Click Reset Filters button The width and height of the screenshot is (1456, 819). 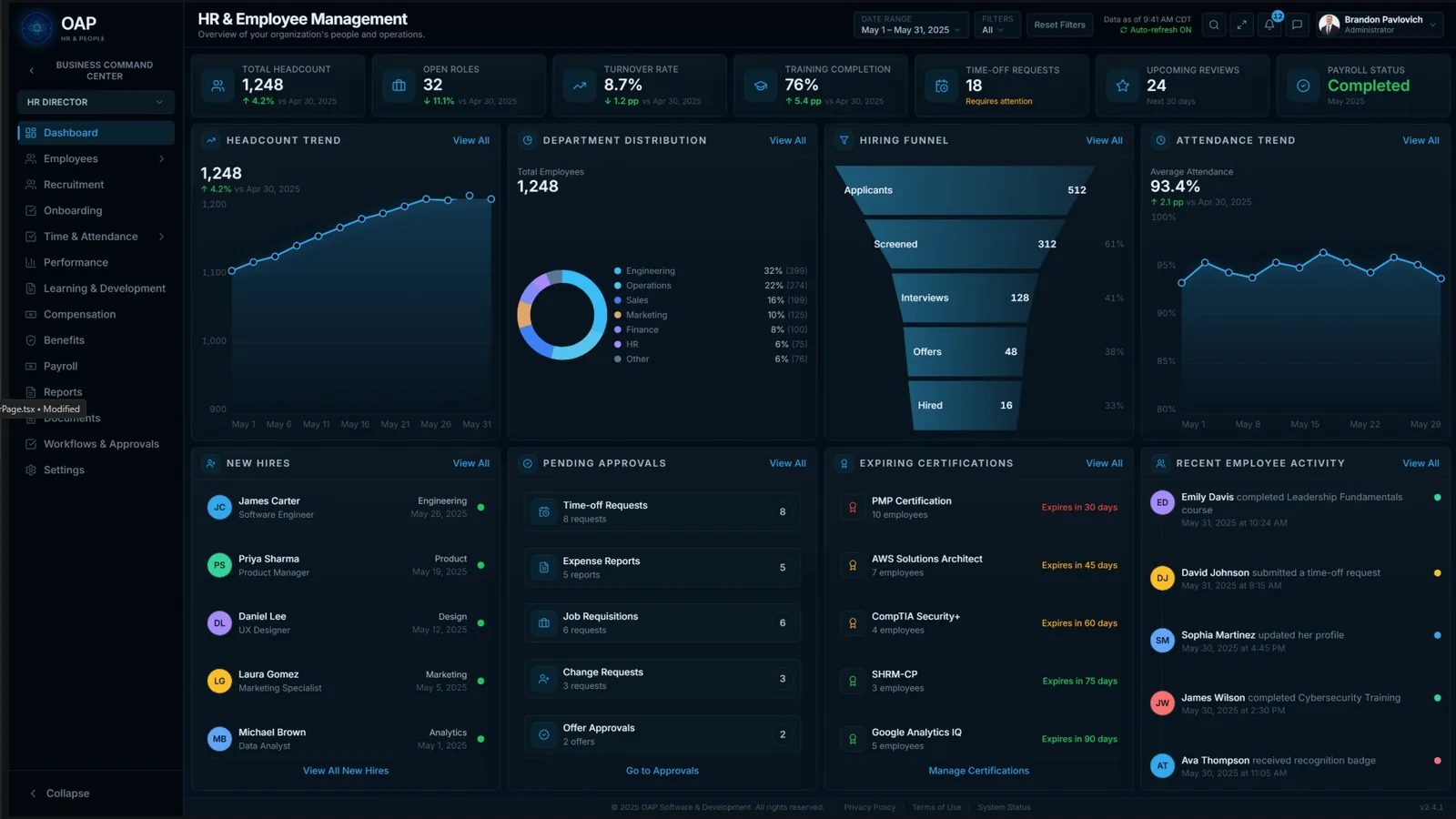[x=1060, y=25]
